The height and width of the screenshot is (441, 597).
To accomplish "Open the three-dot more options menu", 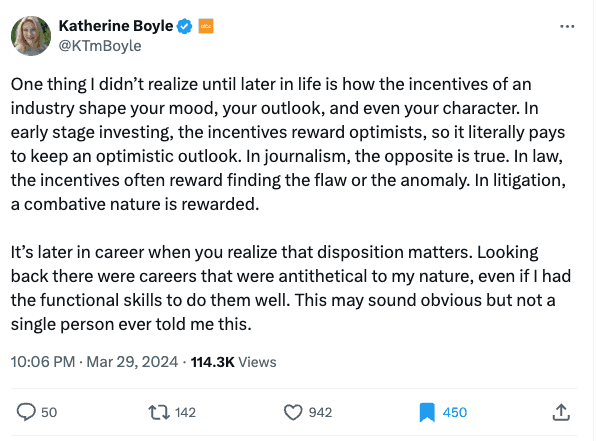I will (x=567, y=26).
